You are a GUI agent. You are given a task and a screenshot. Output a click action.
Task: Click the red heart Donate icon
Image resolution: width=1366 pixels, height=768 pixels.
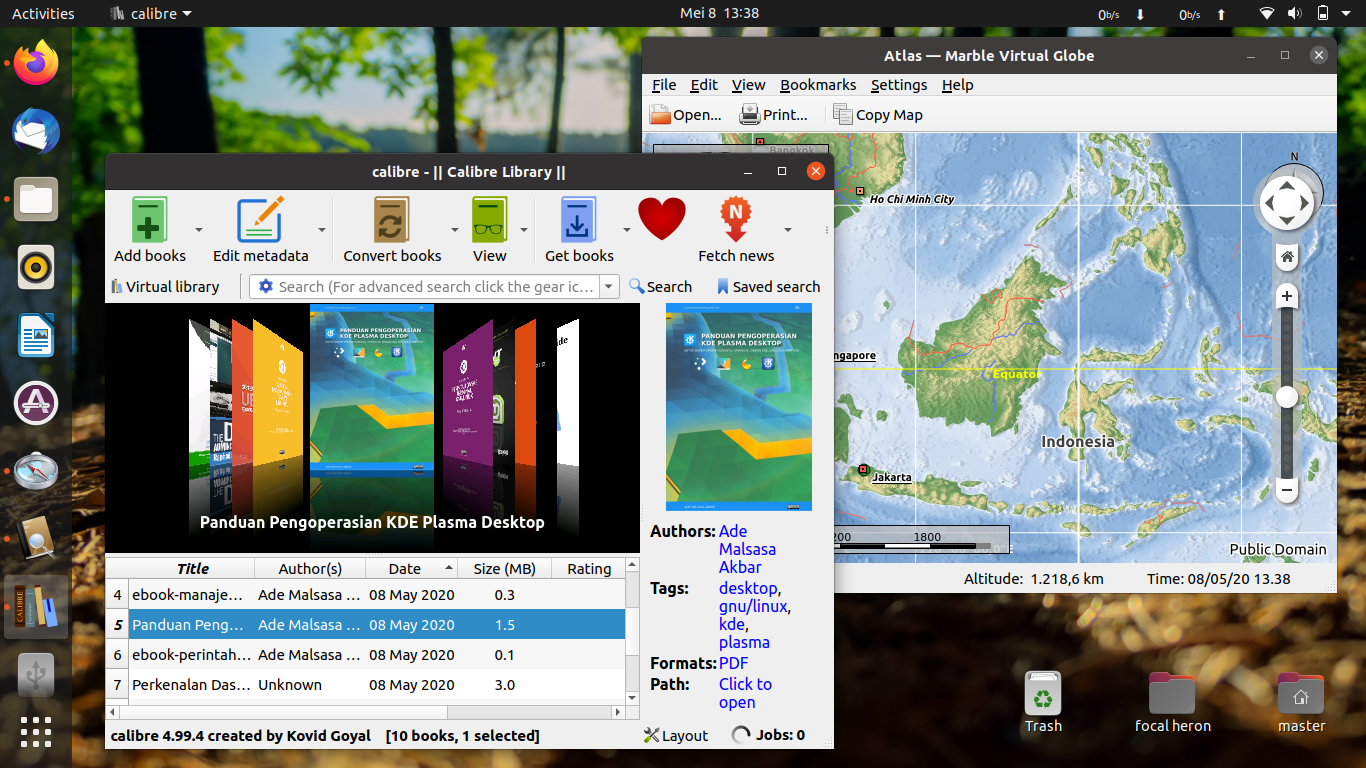[x=662, y=219]
